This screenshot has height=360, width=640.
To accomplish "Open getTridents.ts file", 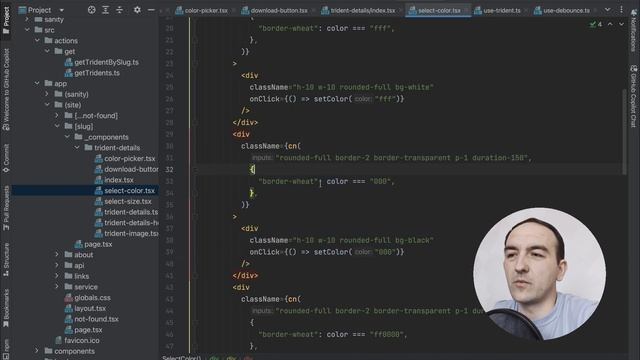I will 92,73.
